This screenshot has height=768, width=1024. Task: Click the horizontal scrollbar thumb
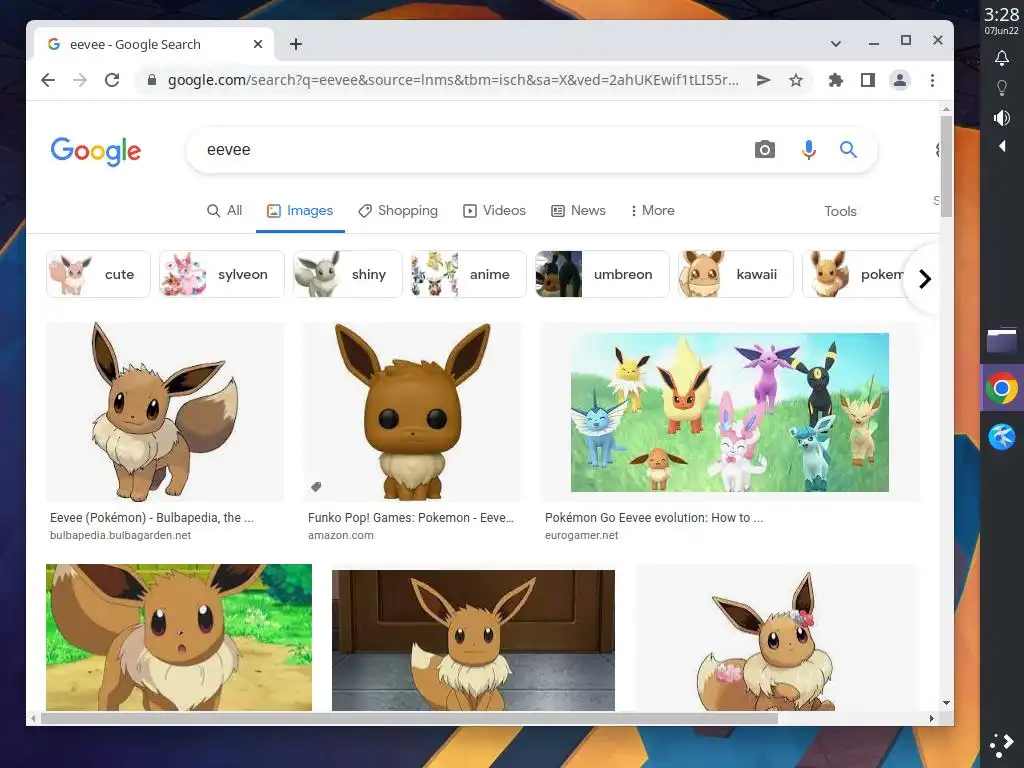[409, 718]
